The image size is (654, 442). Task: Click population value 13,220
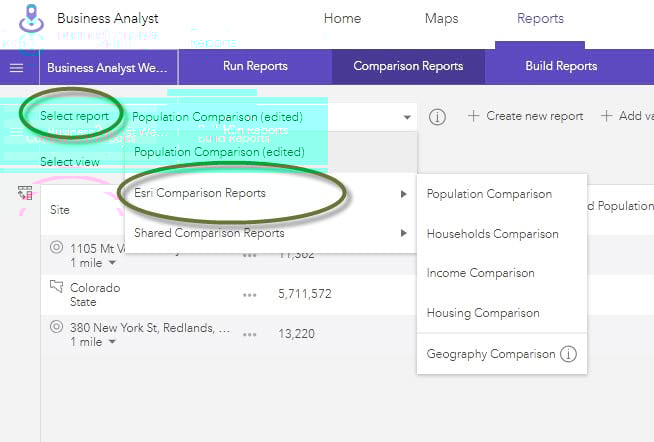pyautogui.click(x=297, y=334)
